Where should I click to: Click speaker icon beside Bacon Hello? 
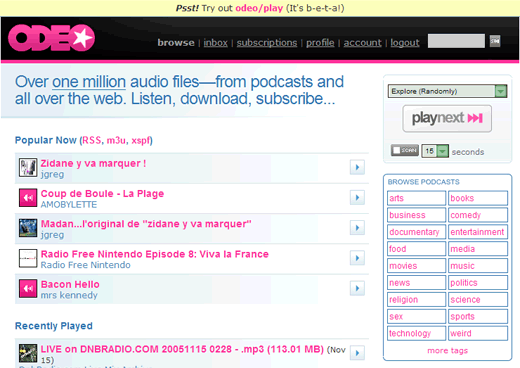click(x=28, y=288)
